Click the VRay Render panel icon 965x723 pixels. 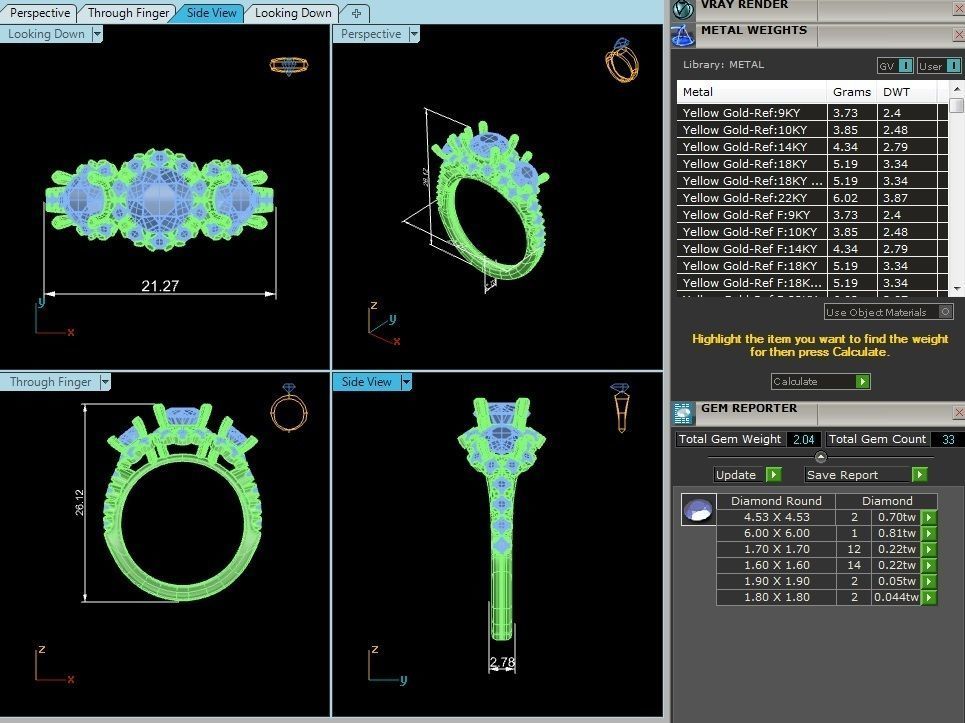coord(683,9)
